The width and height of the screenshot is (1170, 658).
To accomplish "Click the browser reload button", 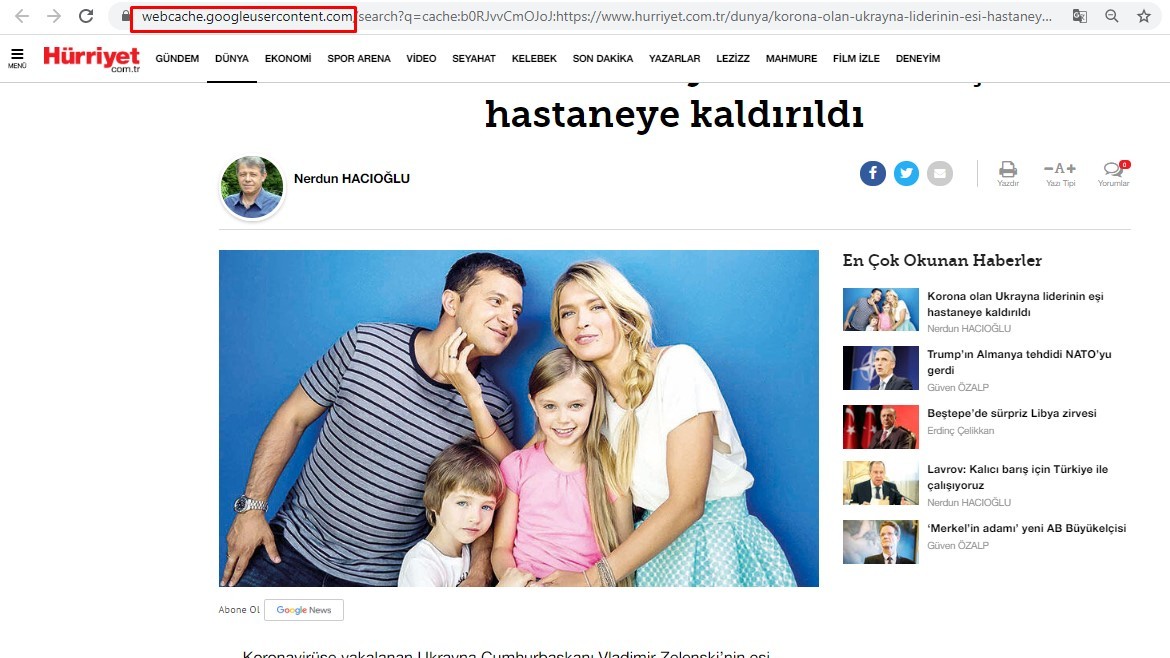I will [x=86, y=17].
